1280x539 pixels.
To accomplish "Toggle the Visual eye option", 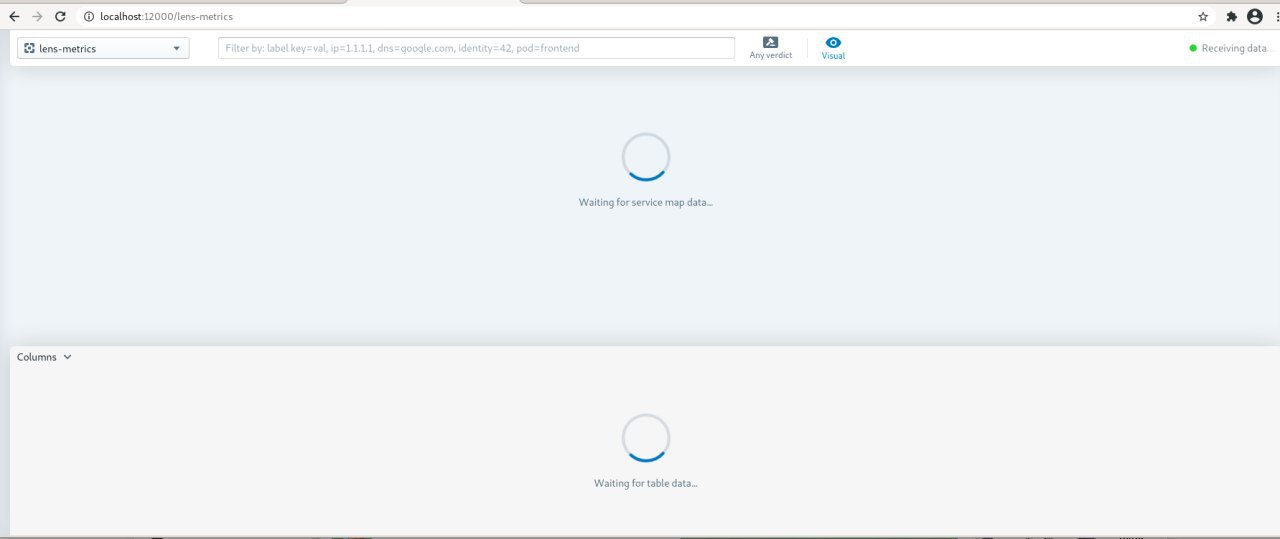I will point(833,48).
